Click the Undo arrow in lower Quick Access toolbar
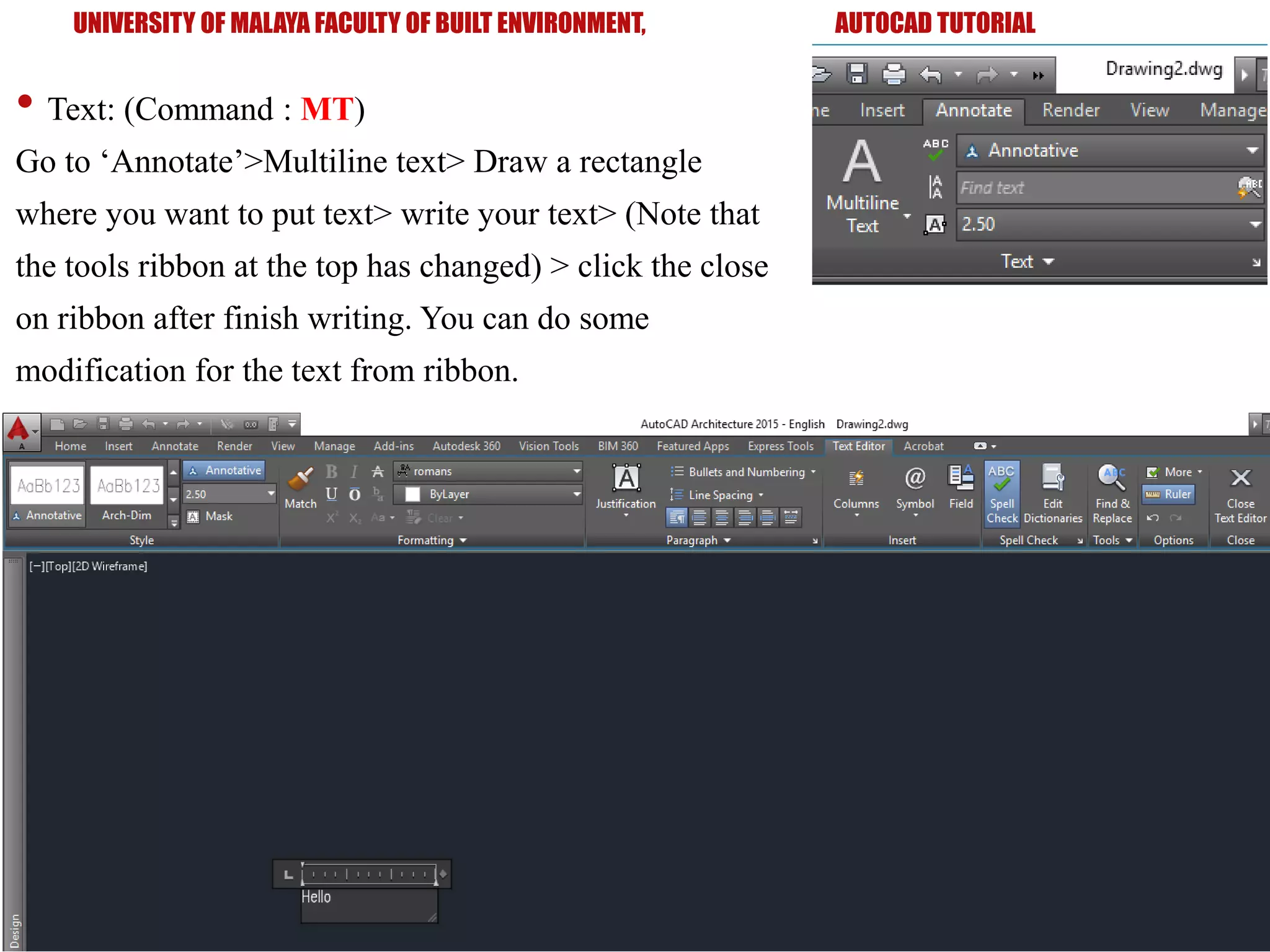Screen dimensions: 1270x952 coord(148,424)
